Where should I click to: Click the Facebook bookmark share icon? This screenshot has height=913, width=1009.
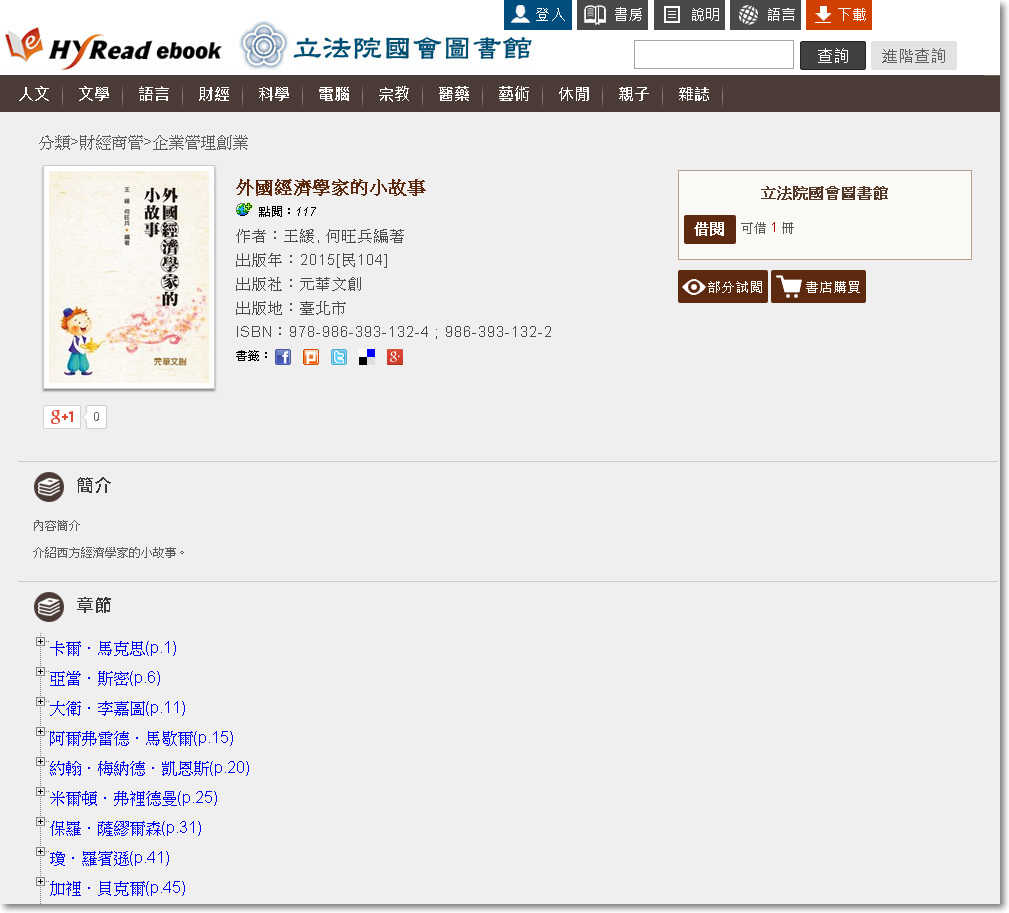point(283,357)
